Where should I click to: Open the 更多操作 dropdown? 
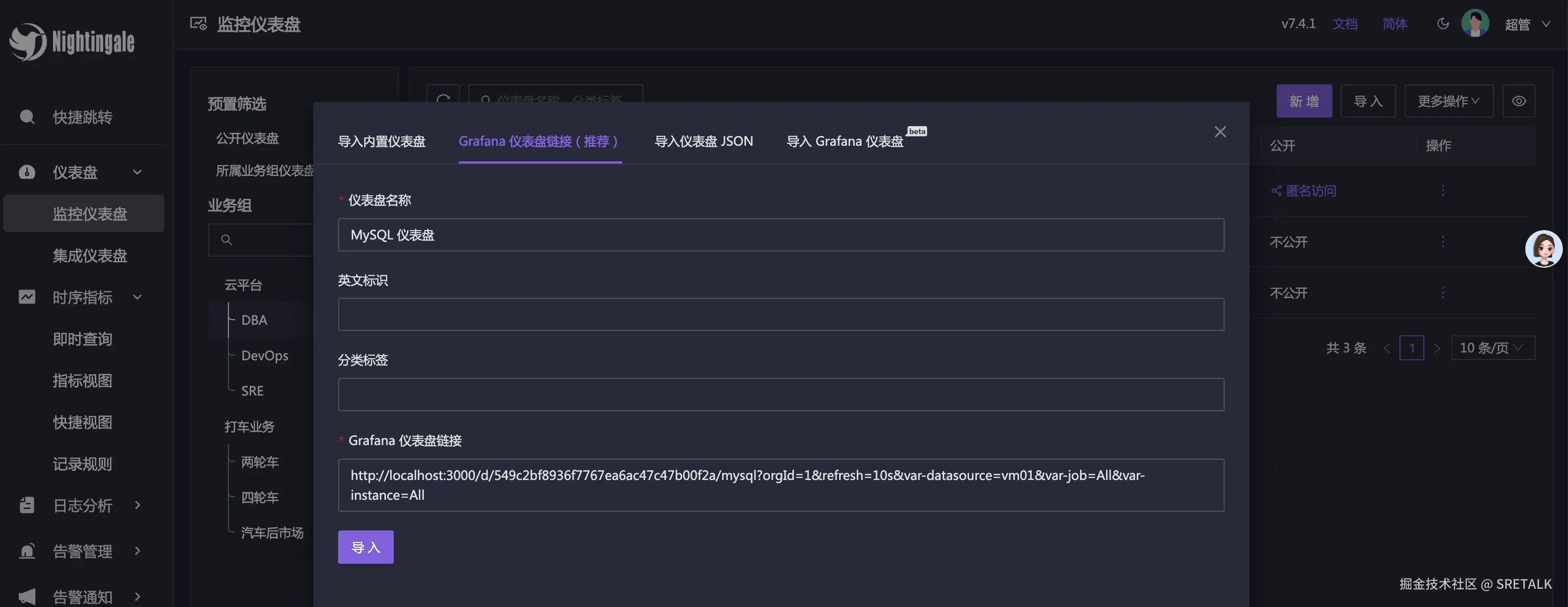pyautogui.click(x=1449, y=101)
